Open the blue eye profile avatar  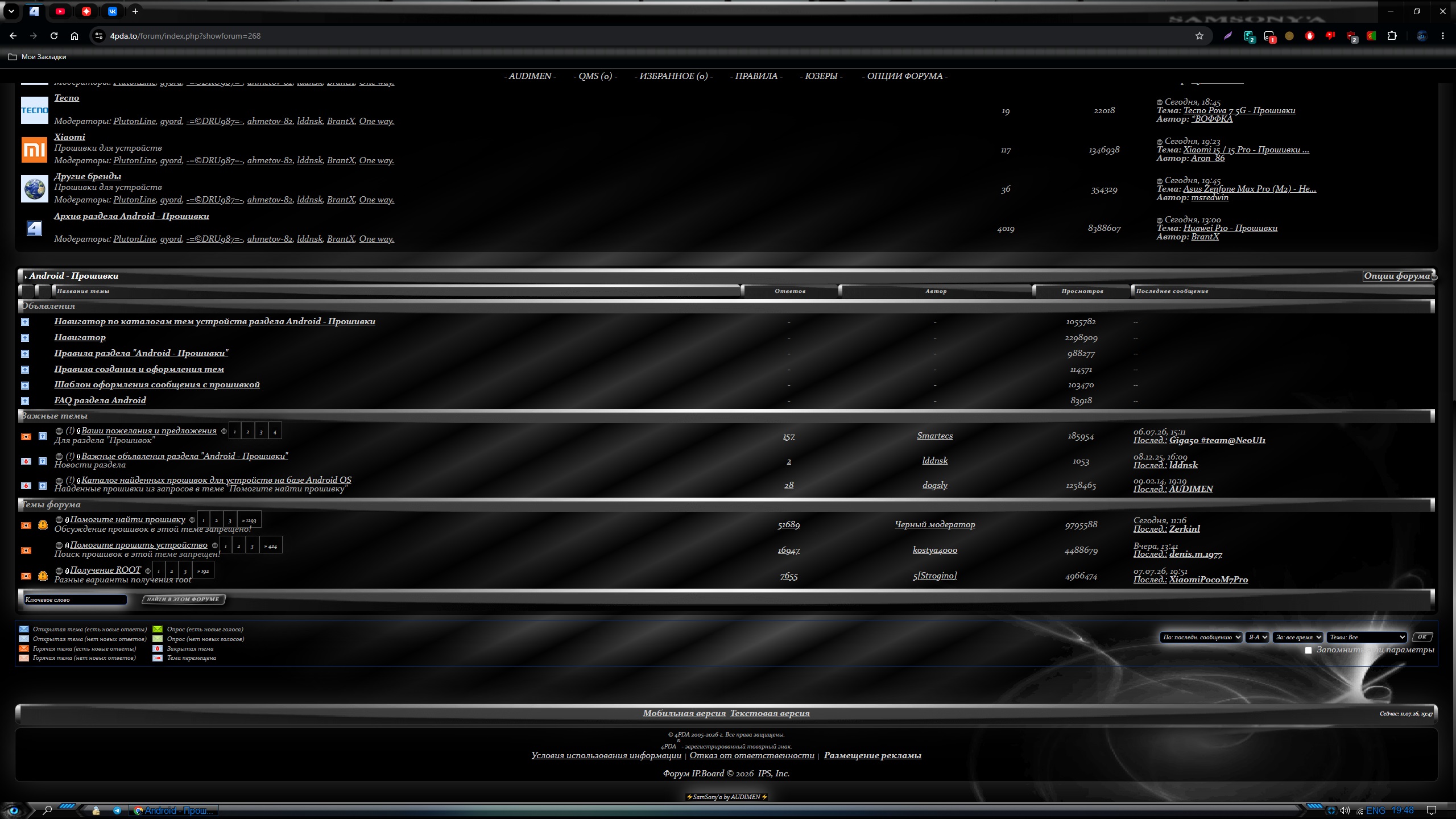1422,36
